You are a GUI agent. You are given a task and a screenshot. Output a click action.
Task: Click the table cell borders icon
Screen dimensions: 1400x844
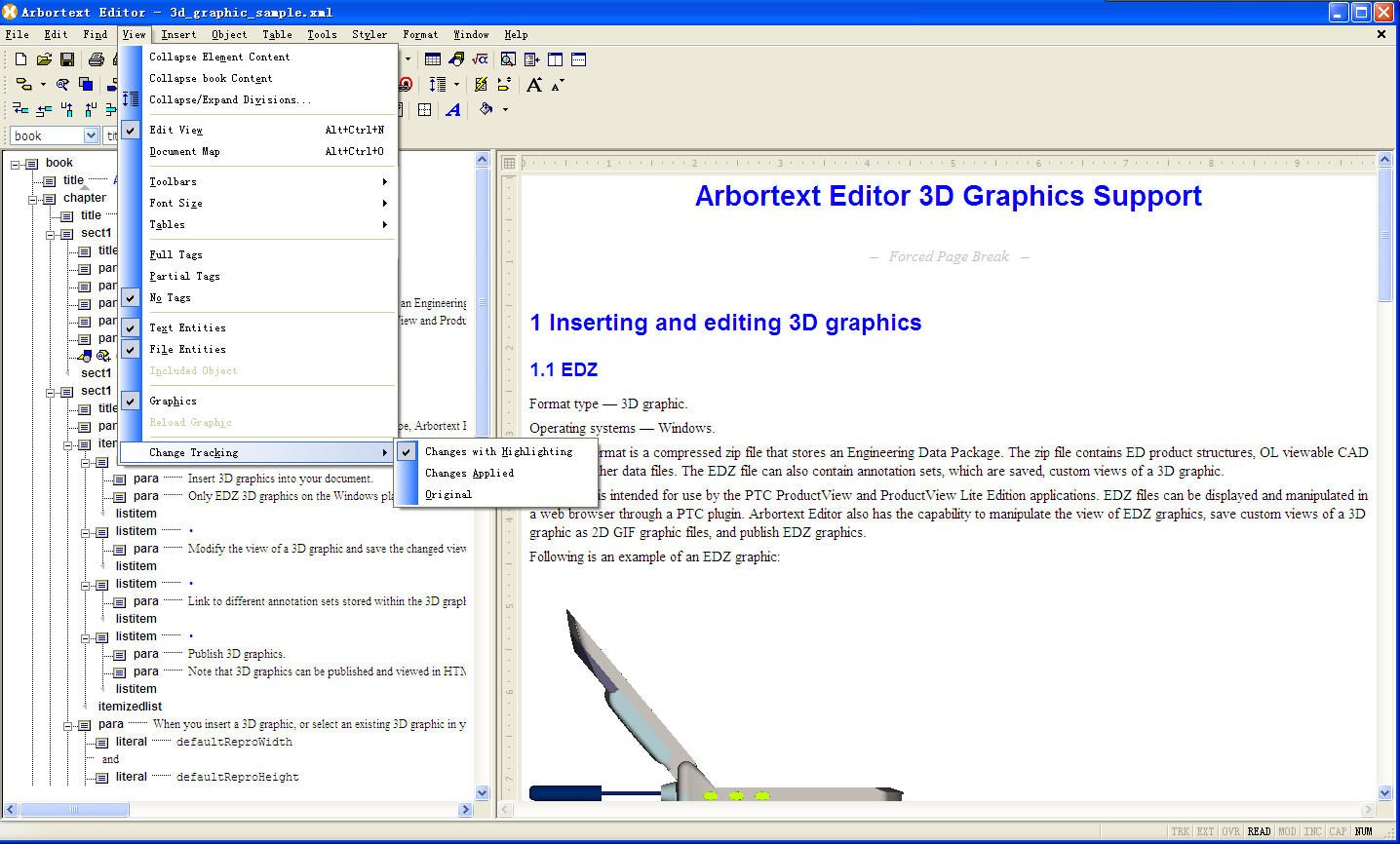pos(425,110)
